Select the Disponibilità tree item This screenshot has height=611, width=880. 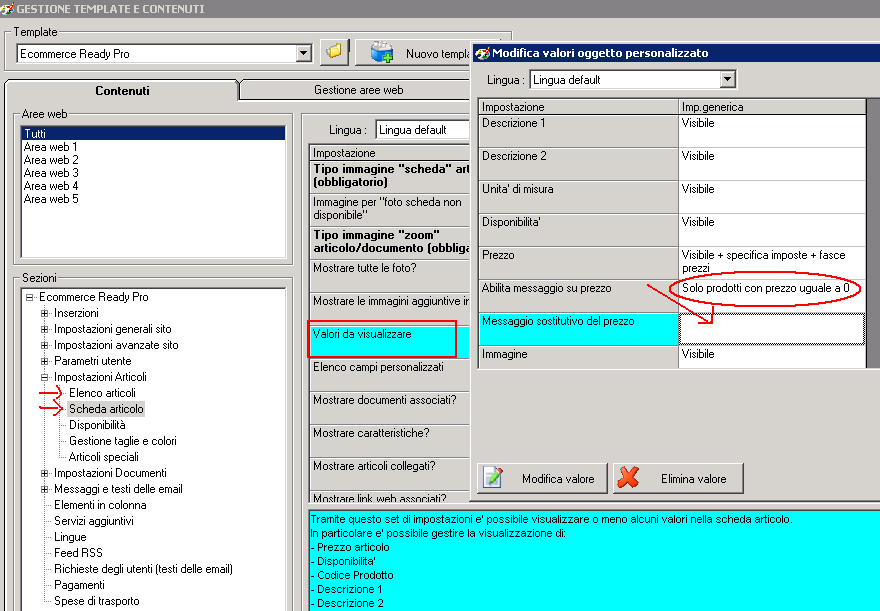click(97, 425)
